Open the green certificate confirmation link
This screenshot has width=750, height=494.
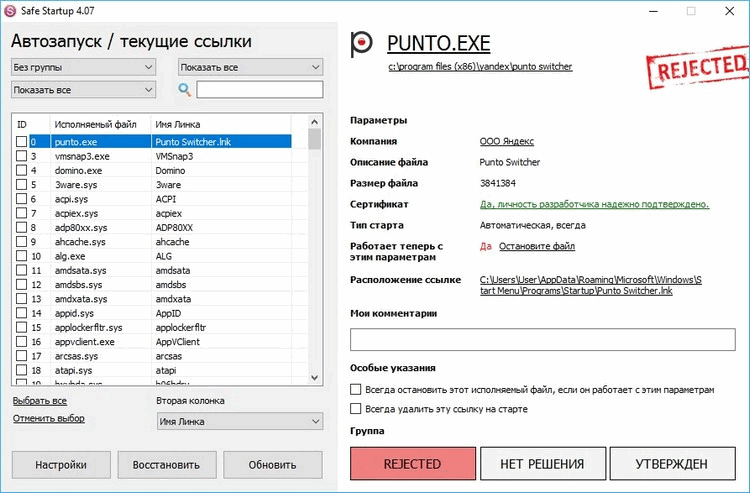594,204
